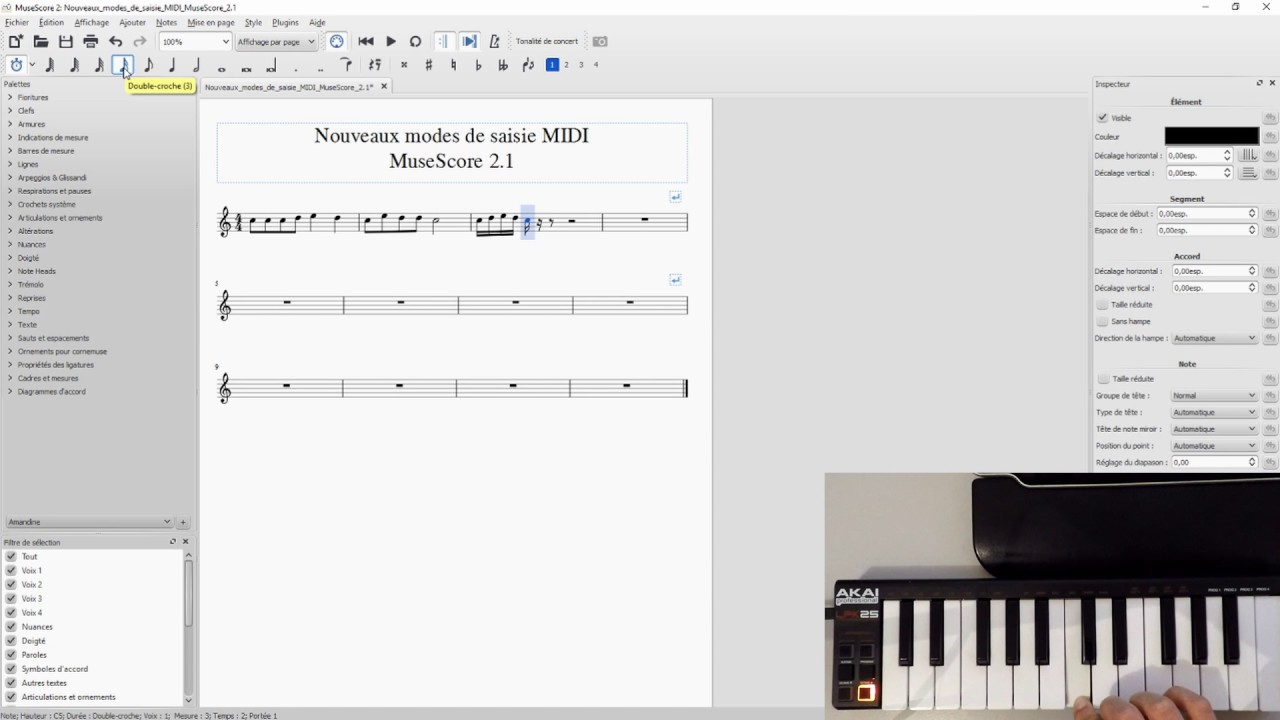This screenshot has height=720, width=1280.
Task: Open the Édition menu
Action: click(51, 22)
